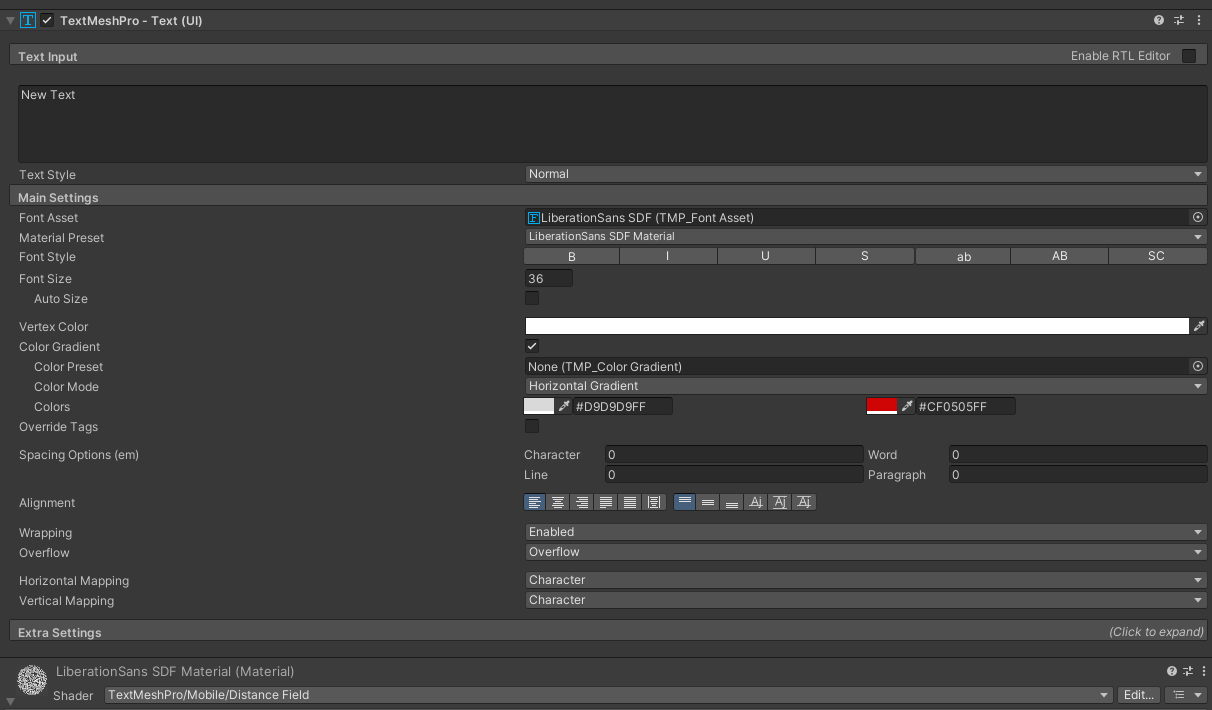1212x710 pixels.
Task: Click red gradient color swatch
Action: pyautogui.click(x=882, y=406)
